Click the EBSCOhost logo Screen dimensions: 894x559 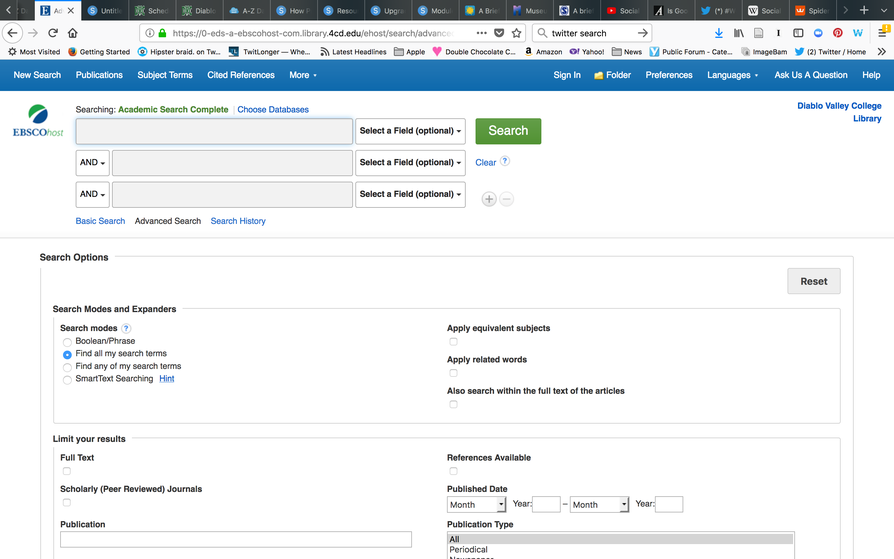pyautogui.click(x=38, y=121)
